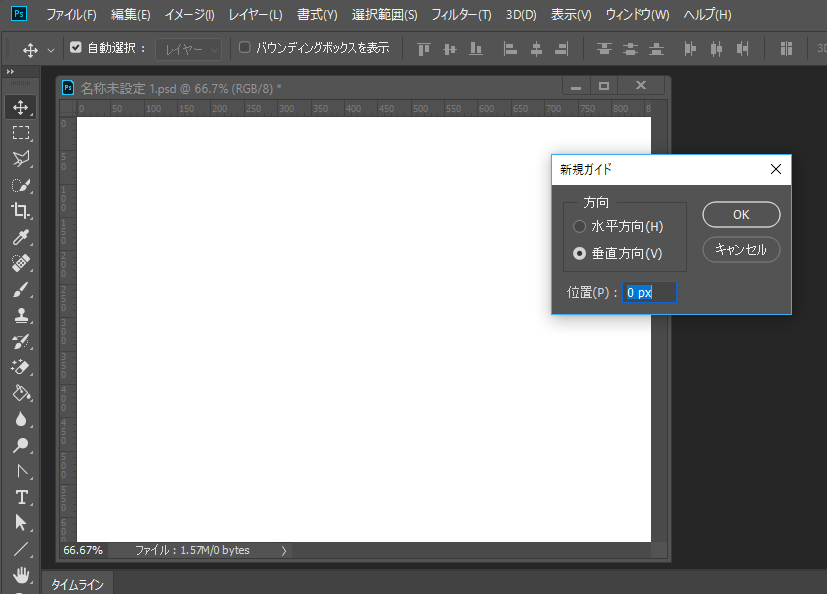Open the フィルター(T) menu
Screen dimensions: 827x594
(x=461, y=15)
